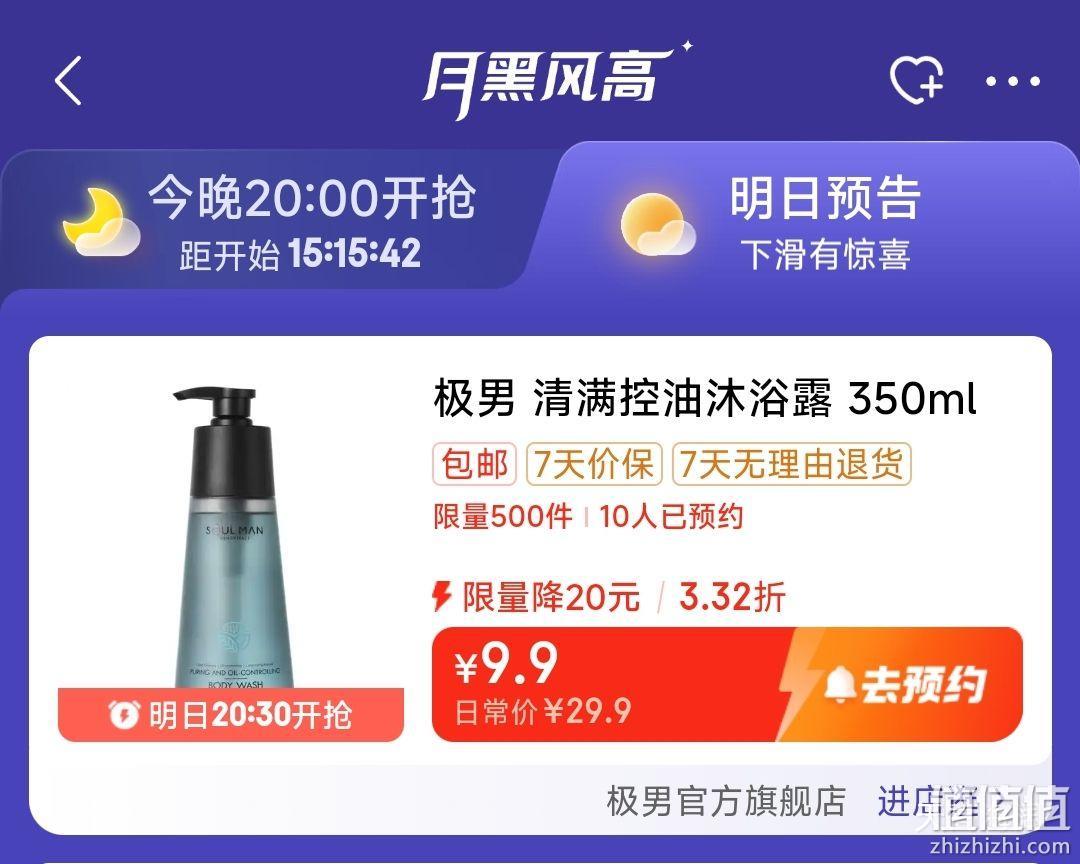Click the red lightning bolt icon
This screenshot has height=864, width=1080.
pyautogui.click(x=442, y=596)
